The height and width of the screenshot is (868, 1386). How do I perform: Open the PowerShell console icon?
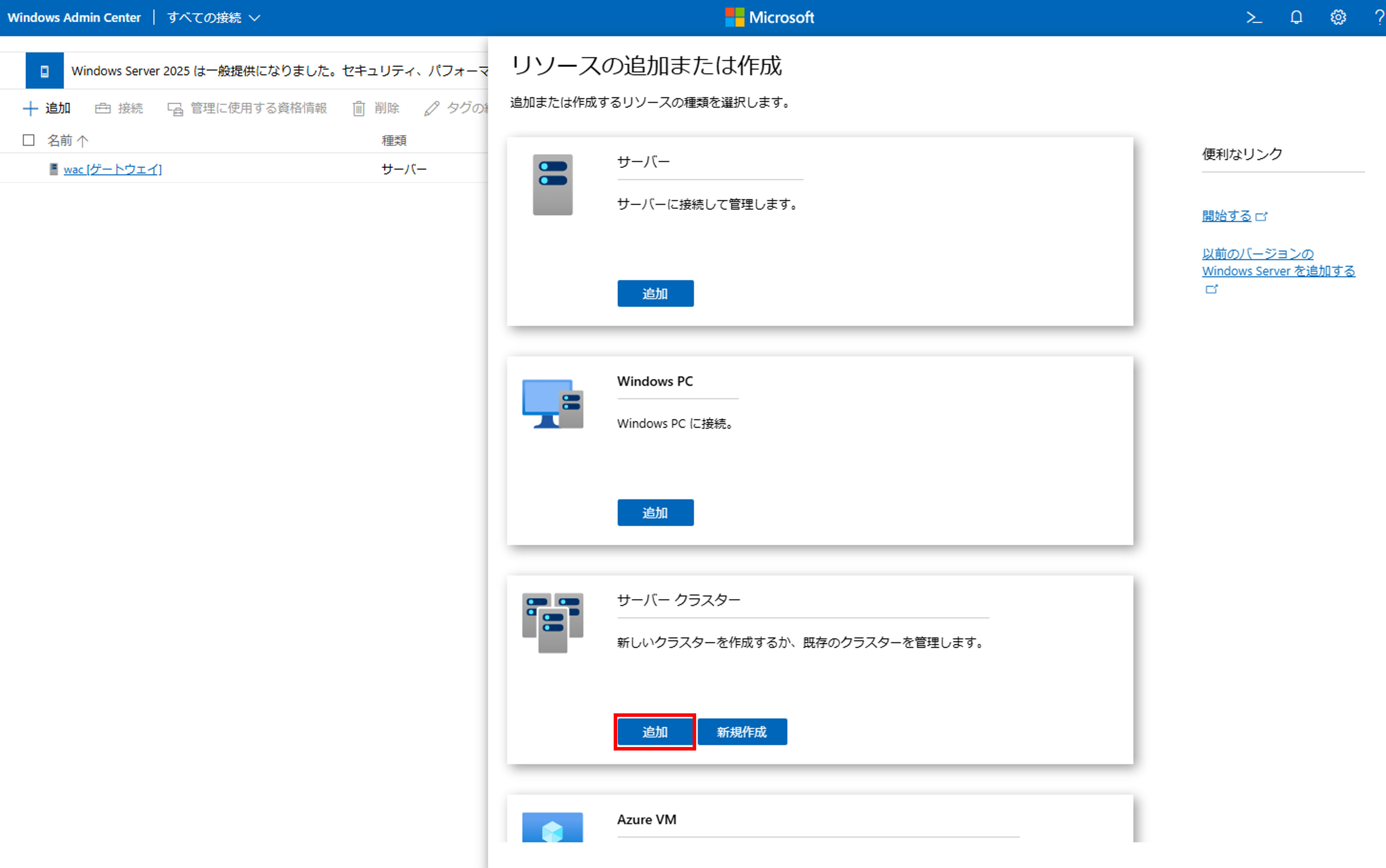coord(1254,18)
